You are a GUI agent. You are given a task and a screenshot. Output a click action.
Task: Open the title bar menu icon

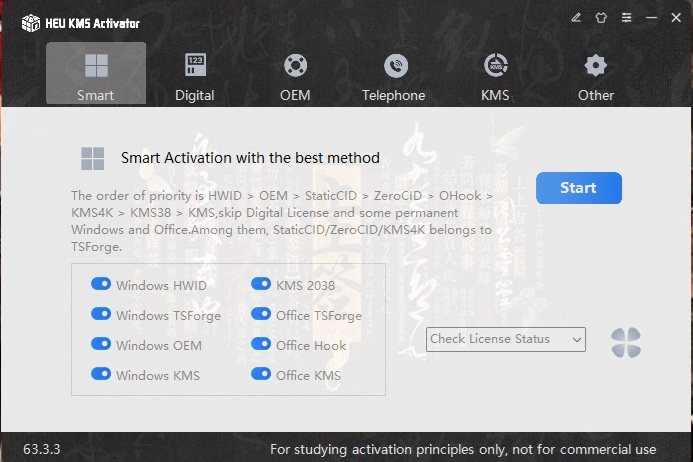(626, 18)
